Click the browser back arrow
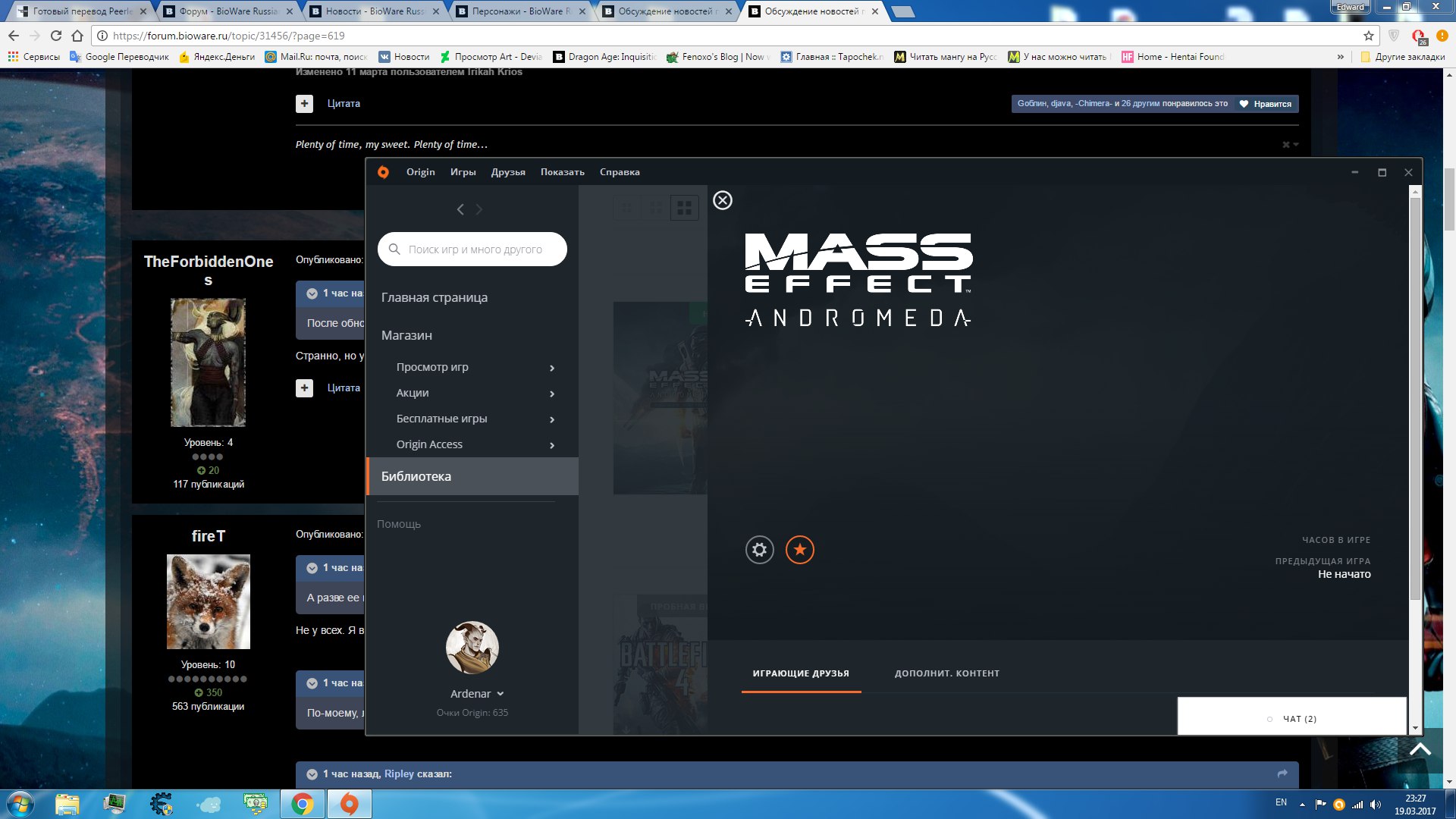1456x819 pixels. 14,36
